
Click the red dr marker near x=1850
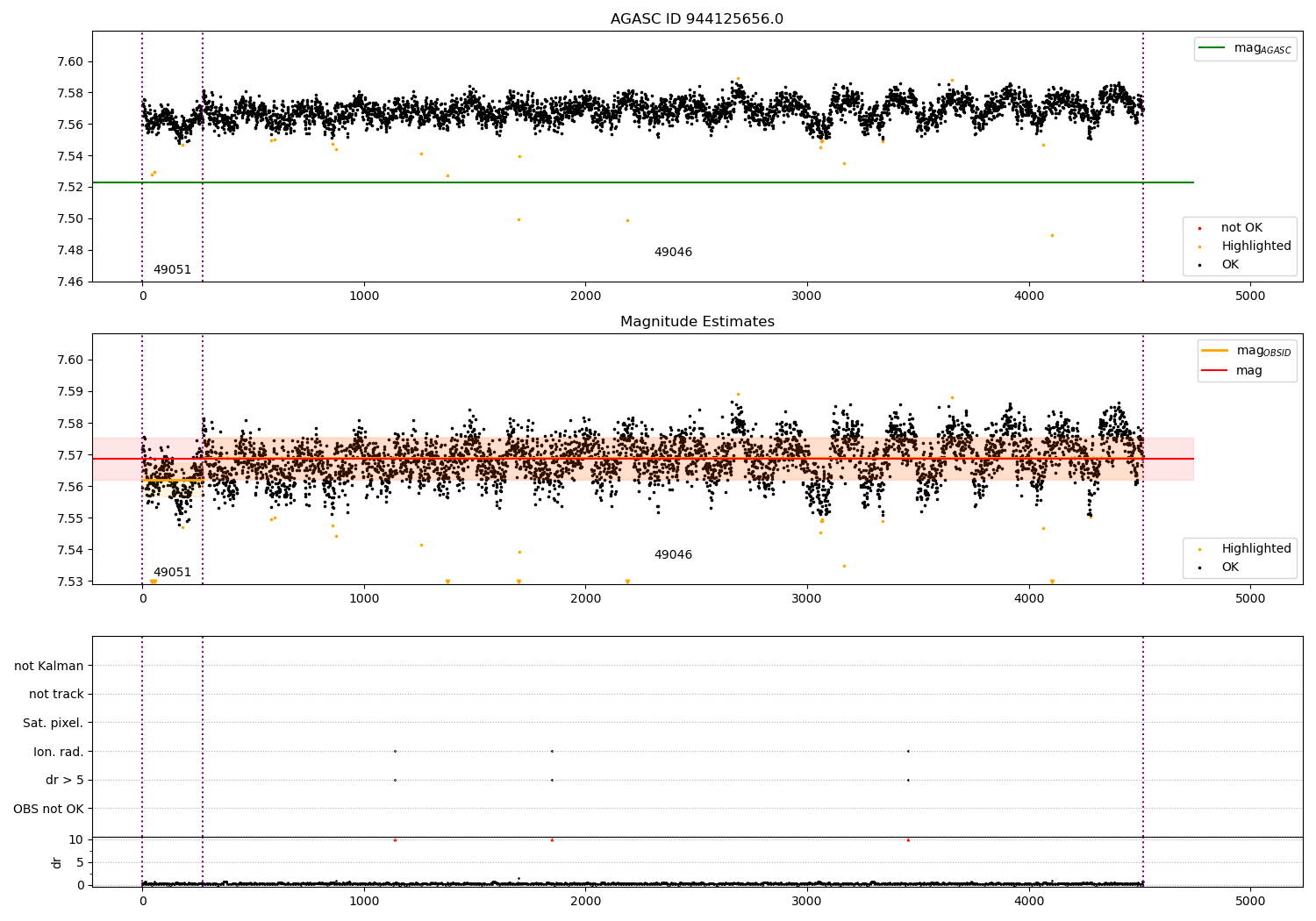pos(552,840)
